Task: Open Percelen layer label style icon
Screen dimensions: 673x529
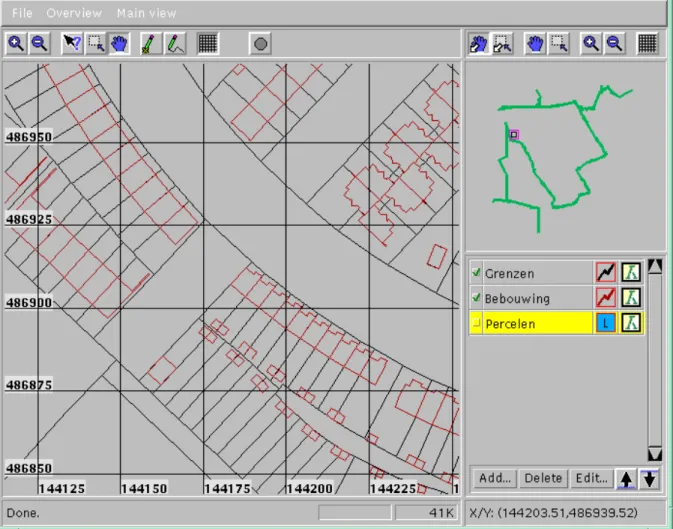Action: (x=631, y=323)
